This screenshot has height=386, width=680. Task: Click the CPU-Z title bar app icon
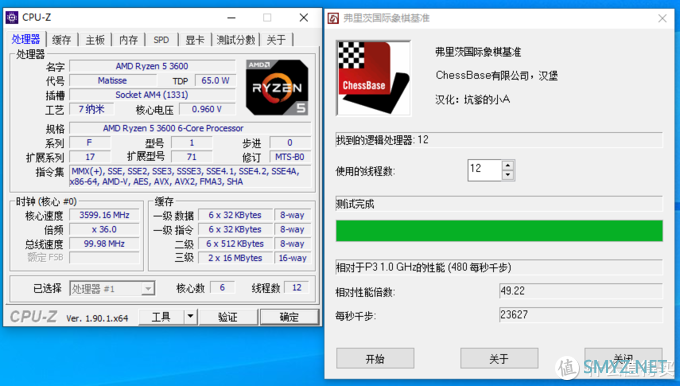pyautogui.click(x=12, y=17)
